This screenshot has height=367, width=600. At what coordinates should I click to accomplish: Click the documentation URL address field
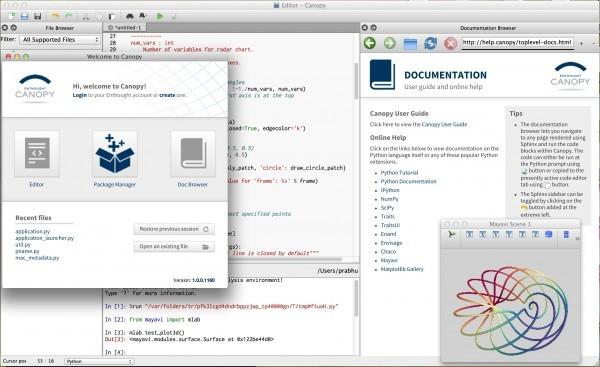pos(517,42)
